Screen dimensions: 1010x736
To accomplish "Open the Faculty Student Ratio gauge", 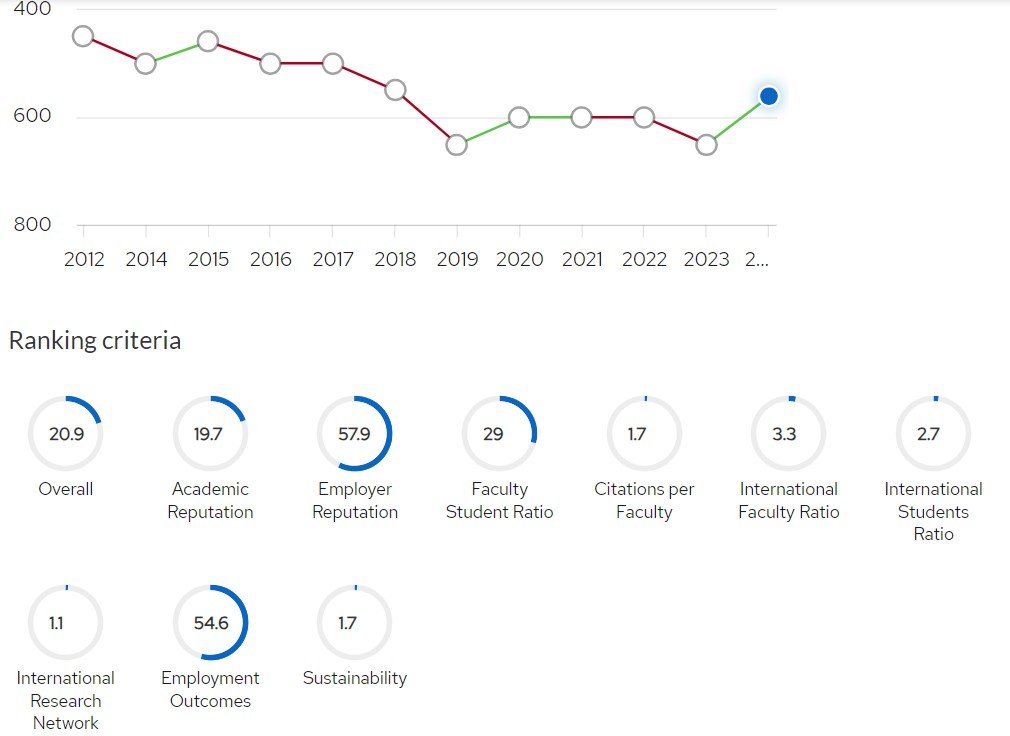I will [x=499, y=434].
